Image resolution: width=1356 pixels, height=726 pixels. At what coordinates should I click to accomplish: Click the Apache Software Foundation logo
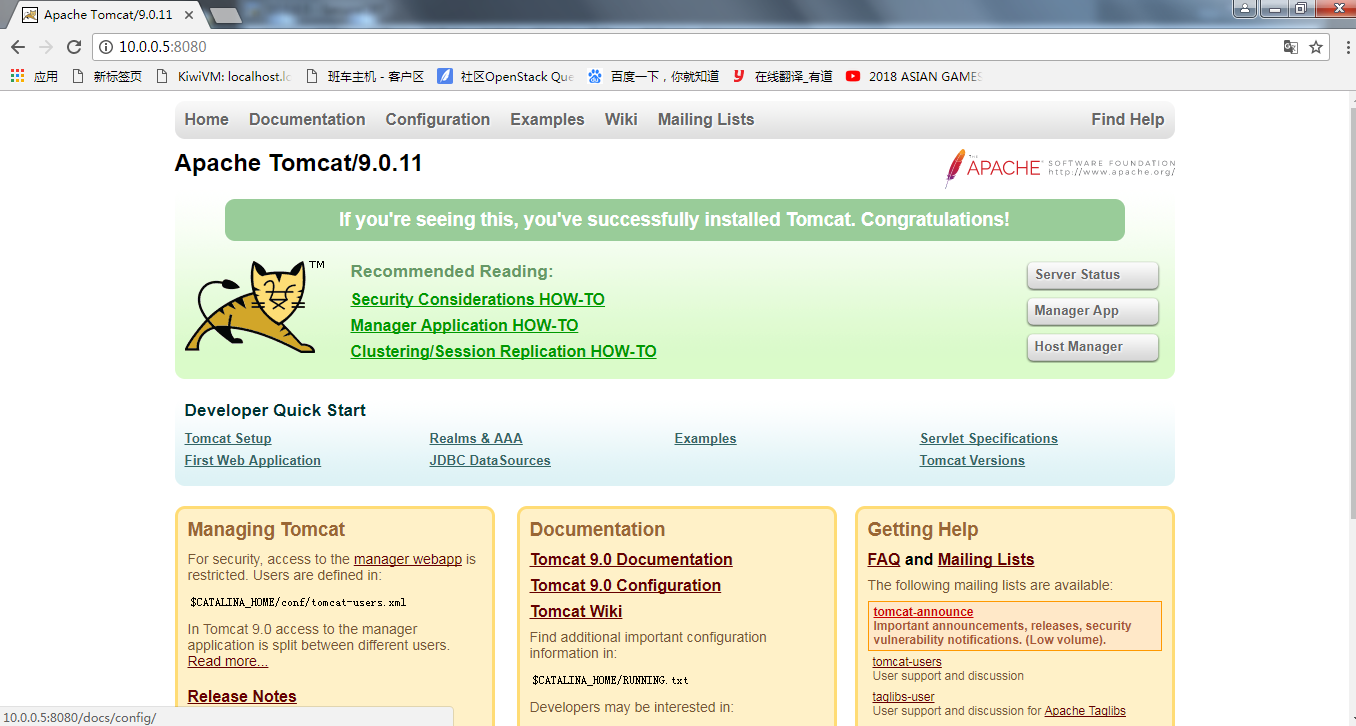point(1060,168)
